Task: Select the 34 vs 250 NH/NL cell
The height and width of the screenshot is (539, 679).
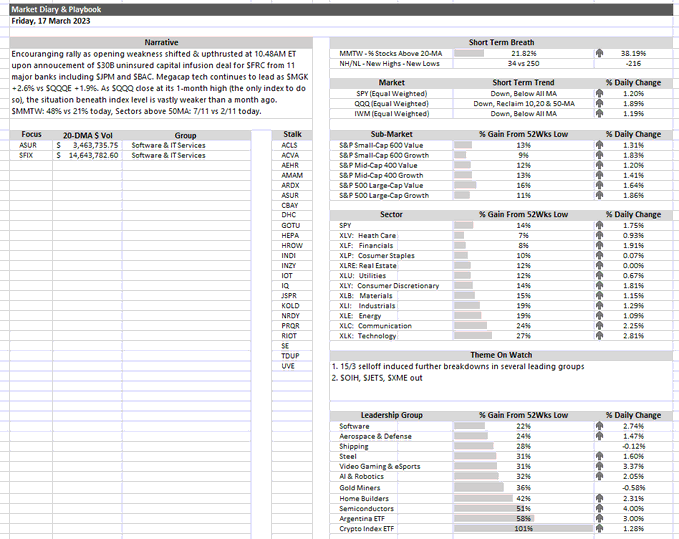Action: click(x=524, y=63)
